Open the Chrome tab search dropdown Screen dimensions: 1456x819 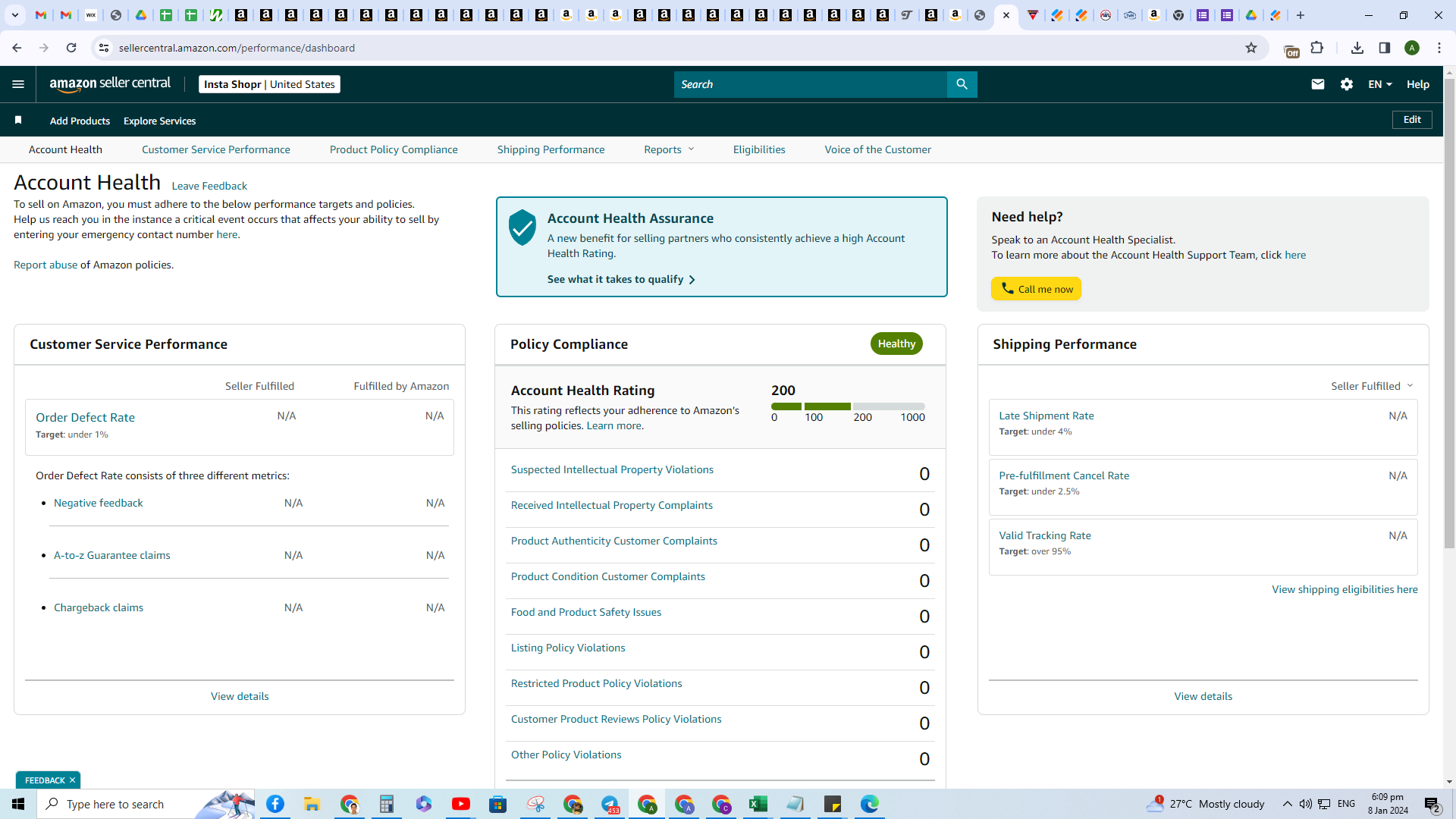[x=15, y=15]
